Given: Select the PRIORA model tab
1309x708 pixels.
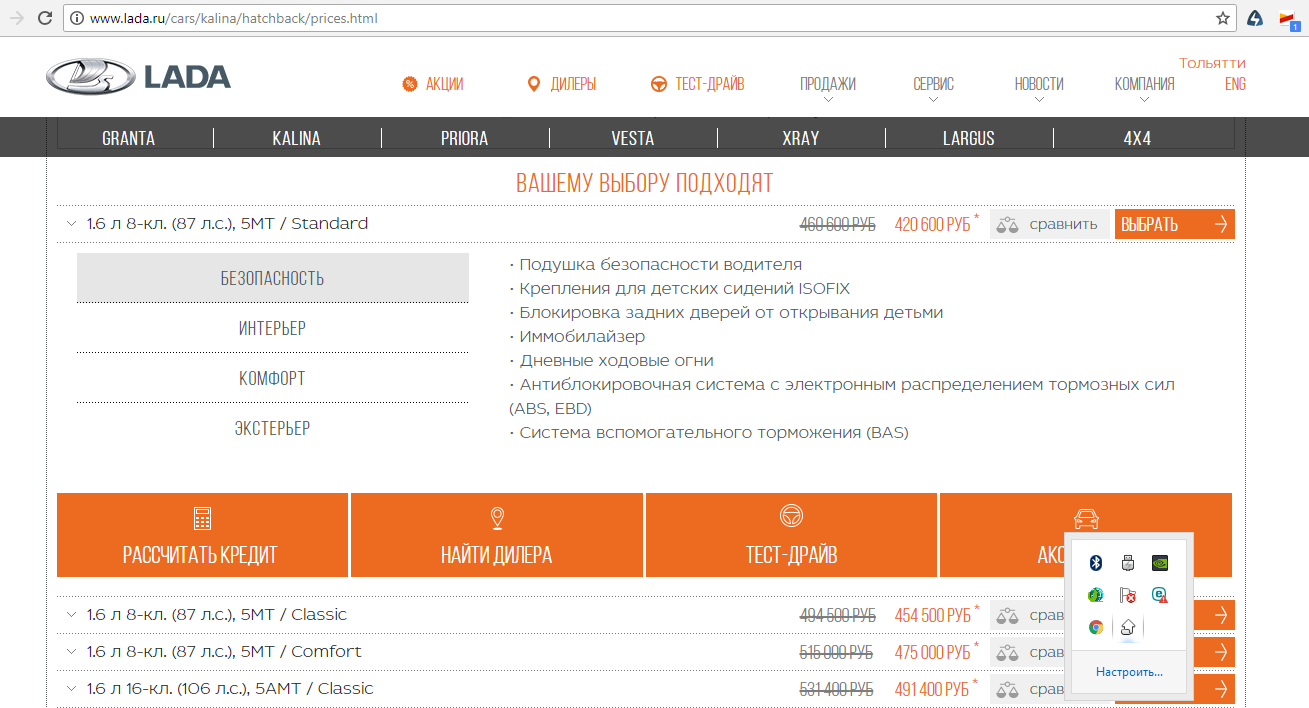Looking at the screenshot, I should pyautogui.click(x=465, y=138).
